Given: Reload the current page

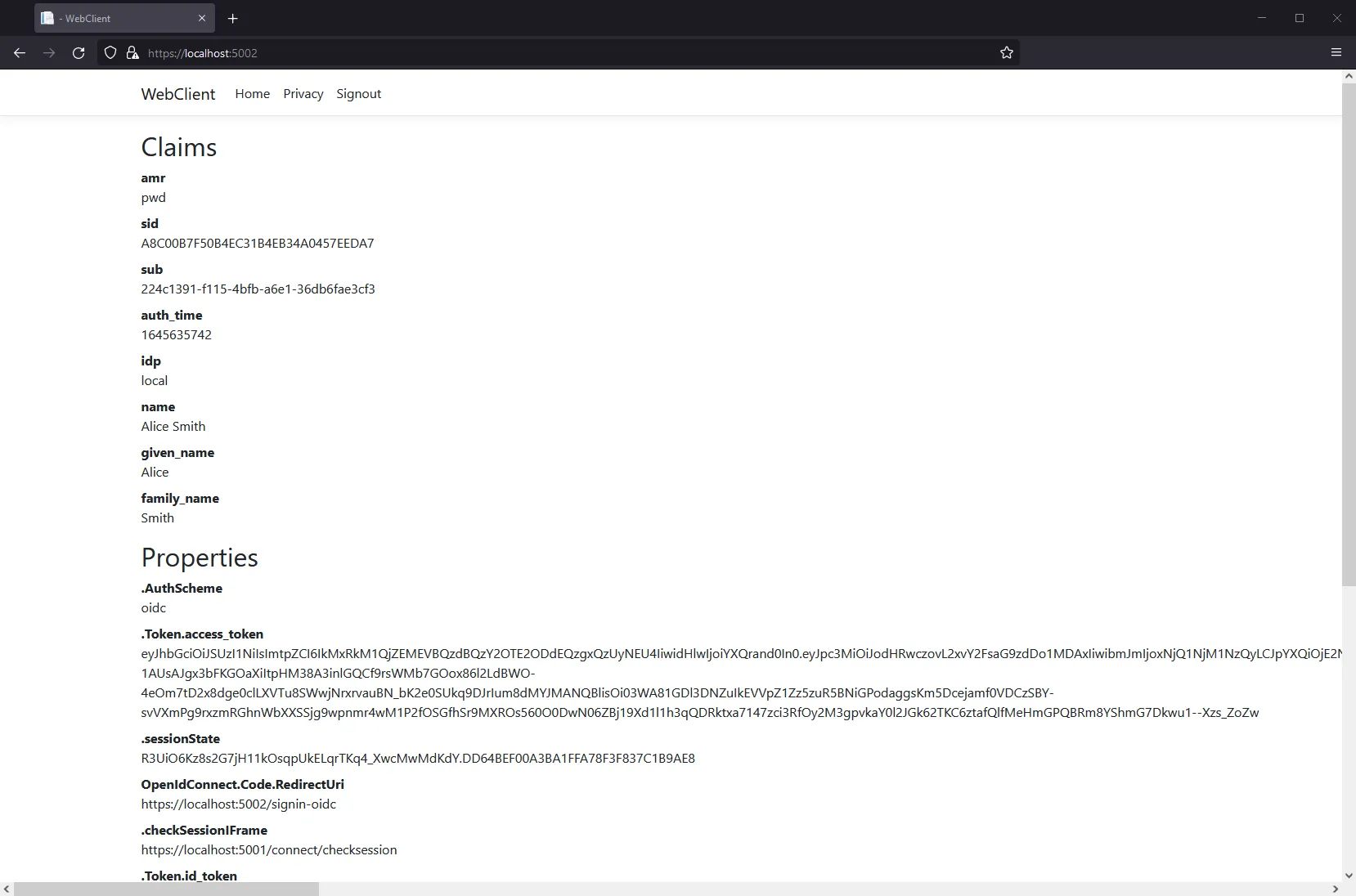Looking at the screenshot, I should [78, 52].
